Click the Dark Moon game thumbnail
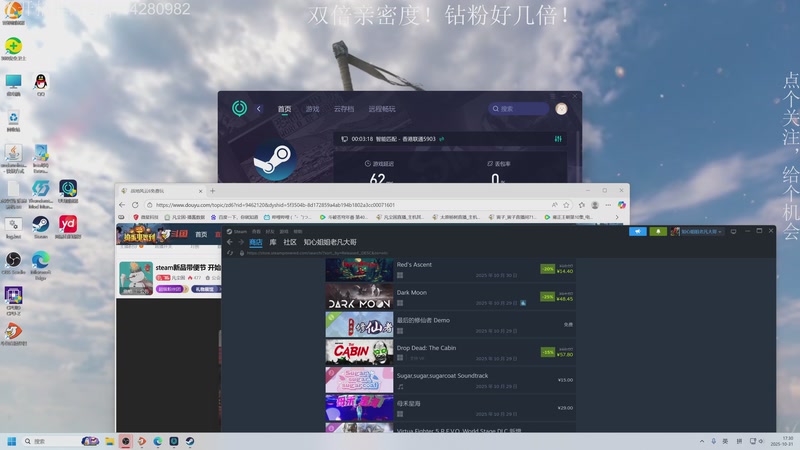The height and width of the screenshot is (450, 800). pyautogui.click(x=359, y=297)
